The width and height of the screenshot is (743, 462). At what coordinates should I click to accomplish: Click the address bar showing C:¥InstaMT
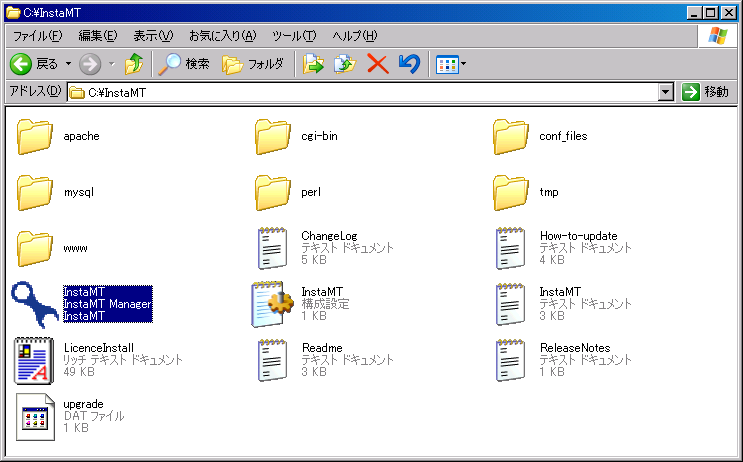[363, 92]
